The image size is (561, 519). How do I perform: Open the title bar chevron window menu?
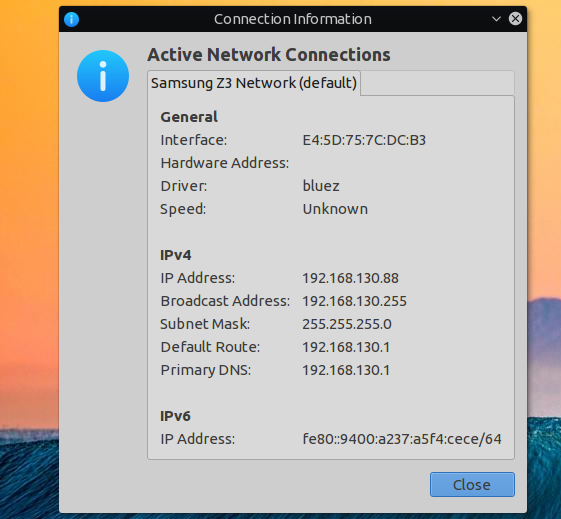tap(496, 19)
